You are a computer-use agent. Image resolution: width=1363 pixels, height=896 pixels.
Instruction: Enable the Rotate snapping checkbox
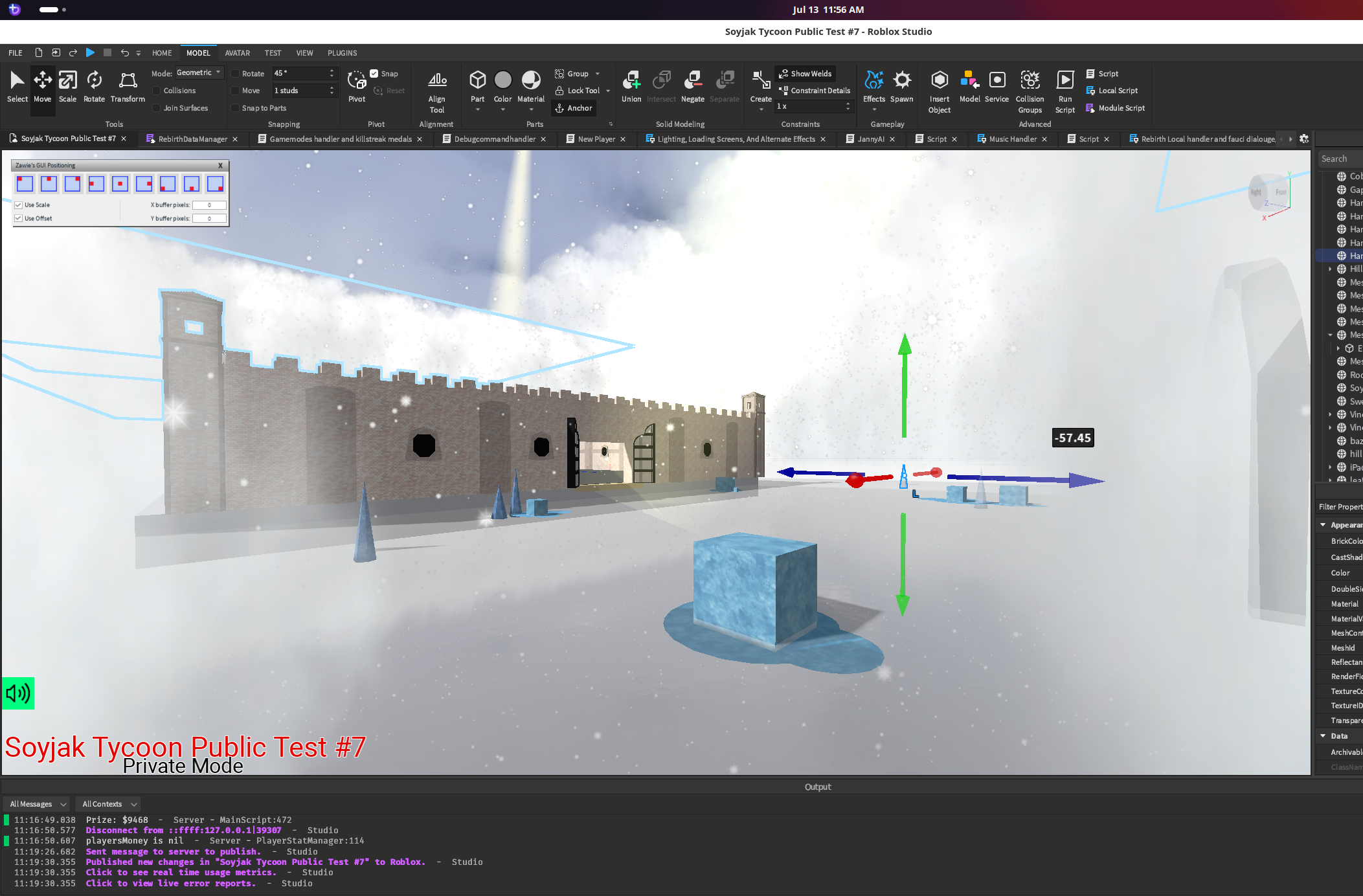(235, 74)
